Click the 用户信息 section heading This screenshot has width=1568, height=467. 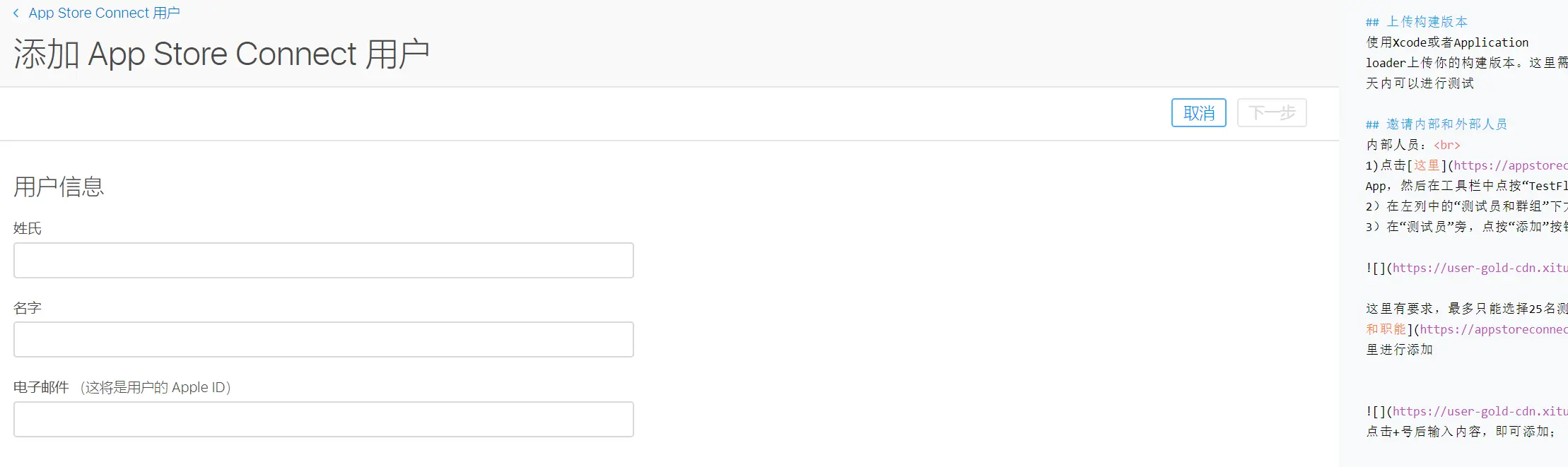(59, 187)
